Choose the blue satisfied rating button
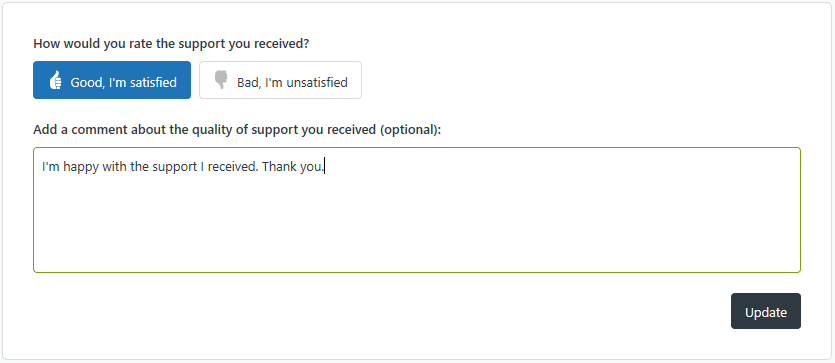This screenshot has width=835, height=363. (x=112, y=80)
